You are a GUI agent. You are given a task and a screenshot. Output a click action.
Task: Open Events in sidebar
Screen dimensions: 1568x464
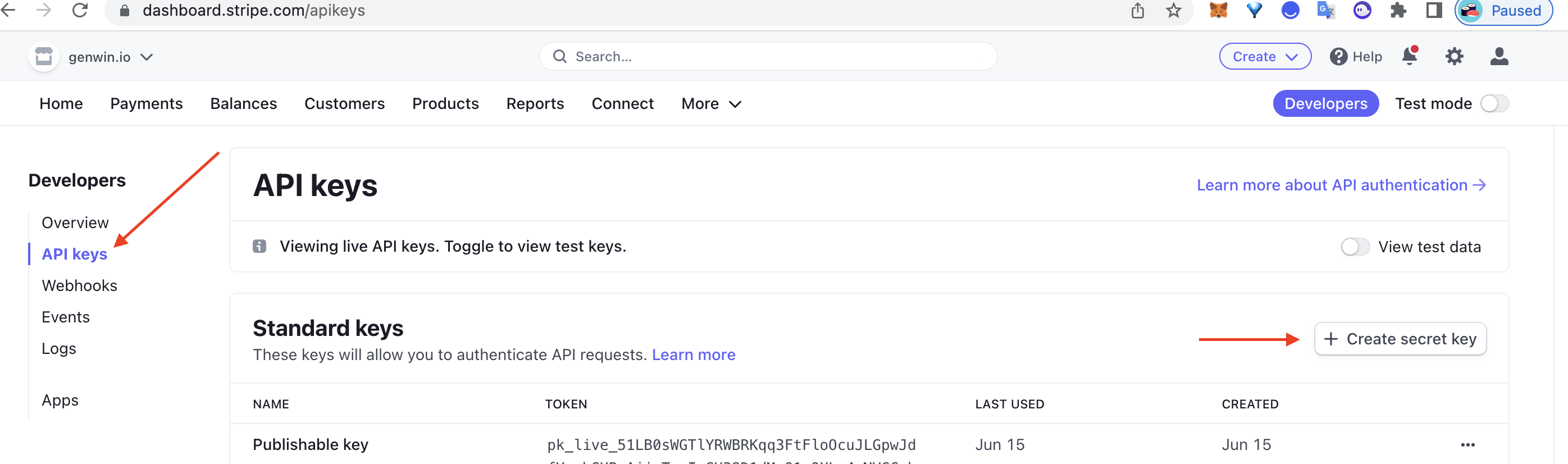point(65,317)
